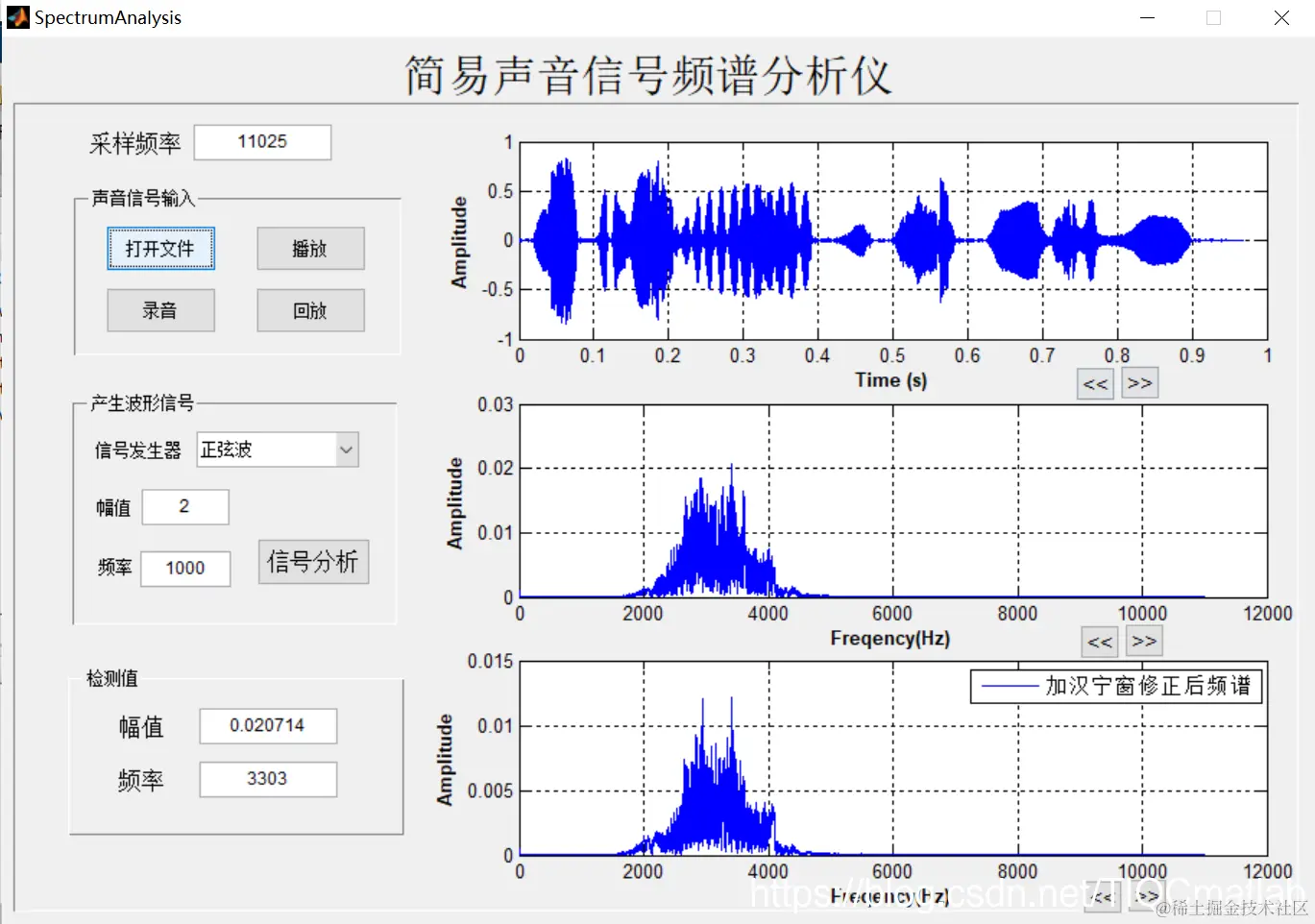Image resolution: width=1315 pixels, height=924 pixels.
Task: Click the sampling rate field showing 11025
Action: tap(262, 142)
